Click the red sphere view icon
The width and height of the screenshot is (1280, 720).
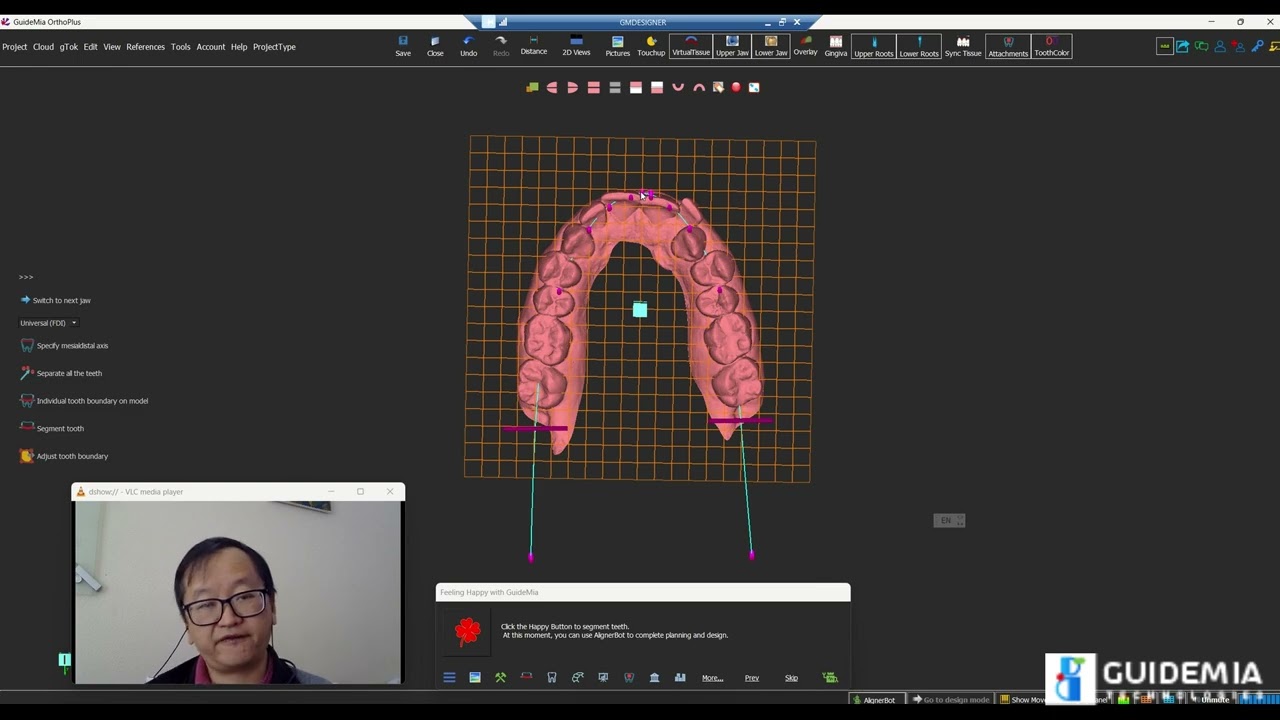point(736,88)
